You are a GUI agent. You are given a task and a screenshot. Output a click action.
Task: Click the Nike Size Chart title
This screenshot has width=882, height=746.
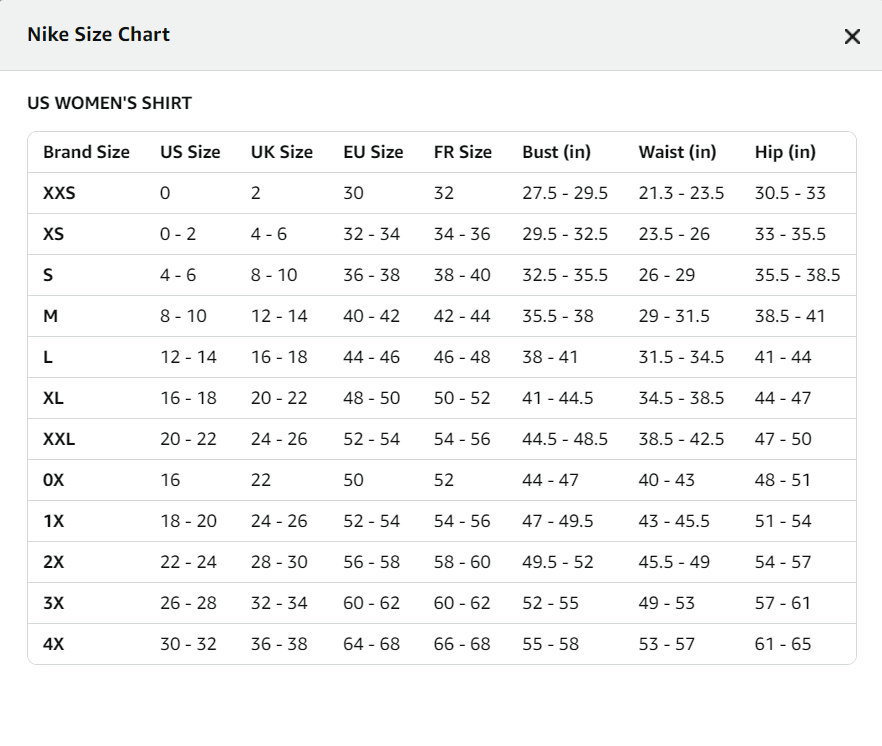click(x=98, y=35)
